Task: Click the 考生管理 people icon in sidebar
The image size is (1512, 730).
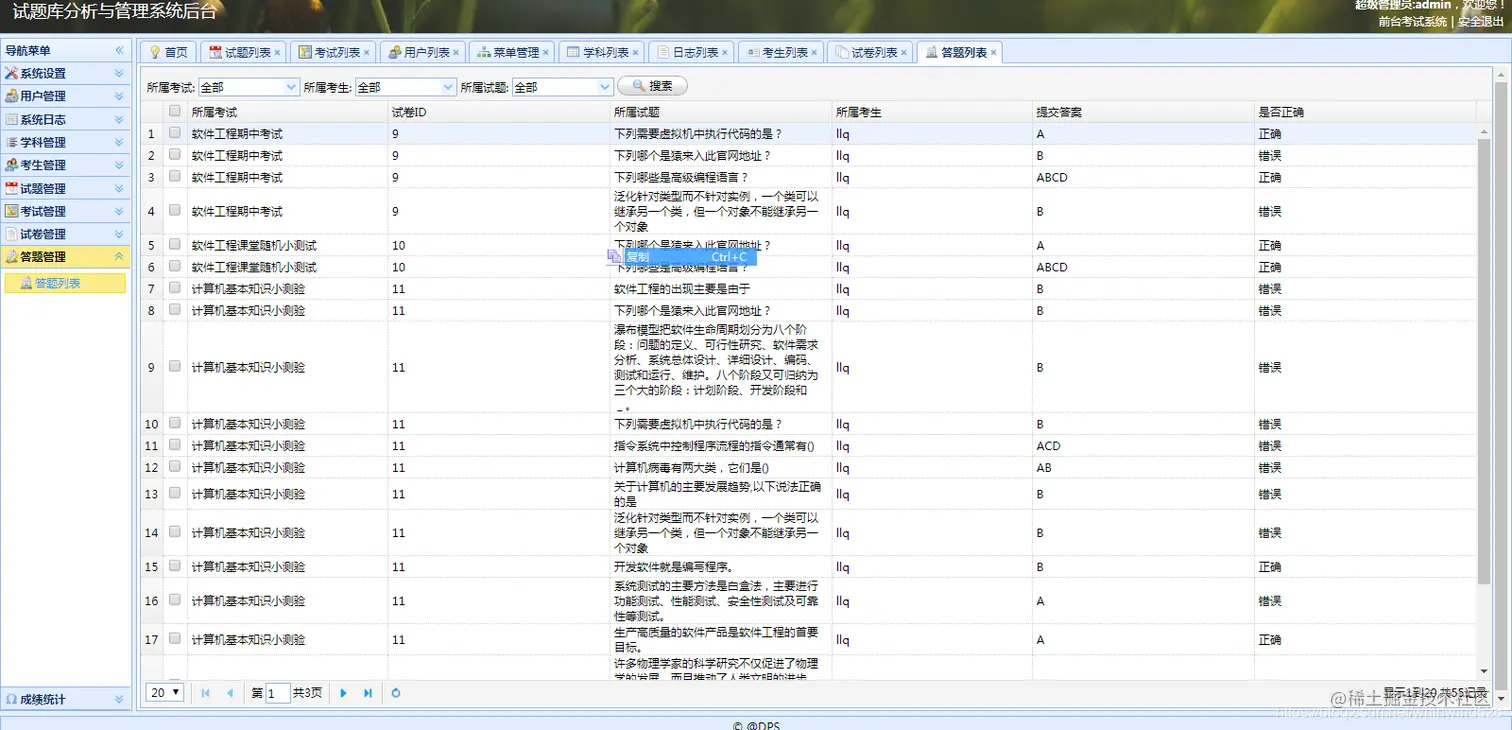Action: point(12,165)
